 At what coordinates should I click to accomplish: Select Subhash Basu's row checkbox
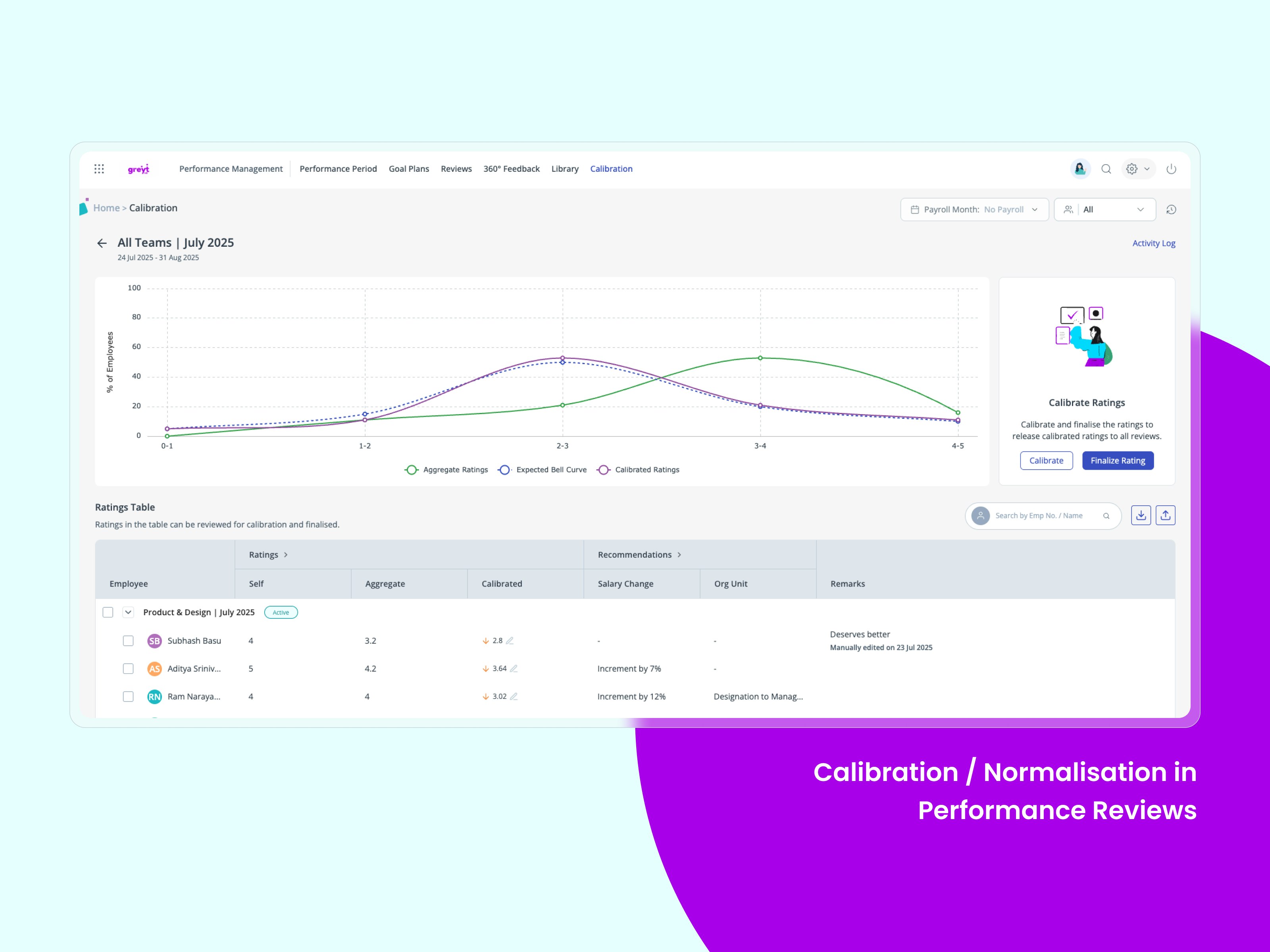[128, 640]
